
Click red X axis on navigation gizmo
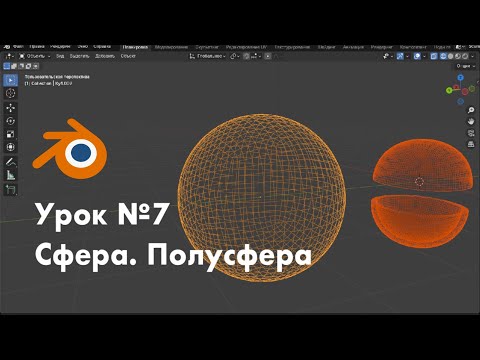456,87
